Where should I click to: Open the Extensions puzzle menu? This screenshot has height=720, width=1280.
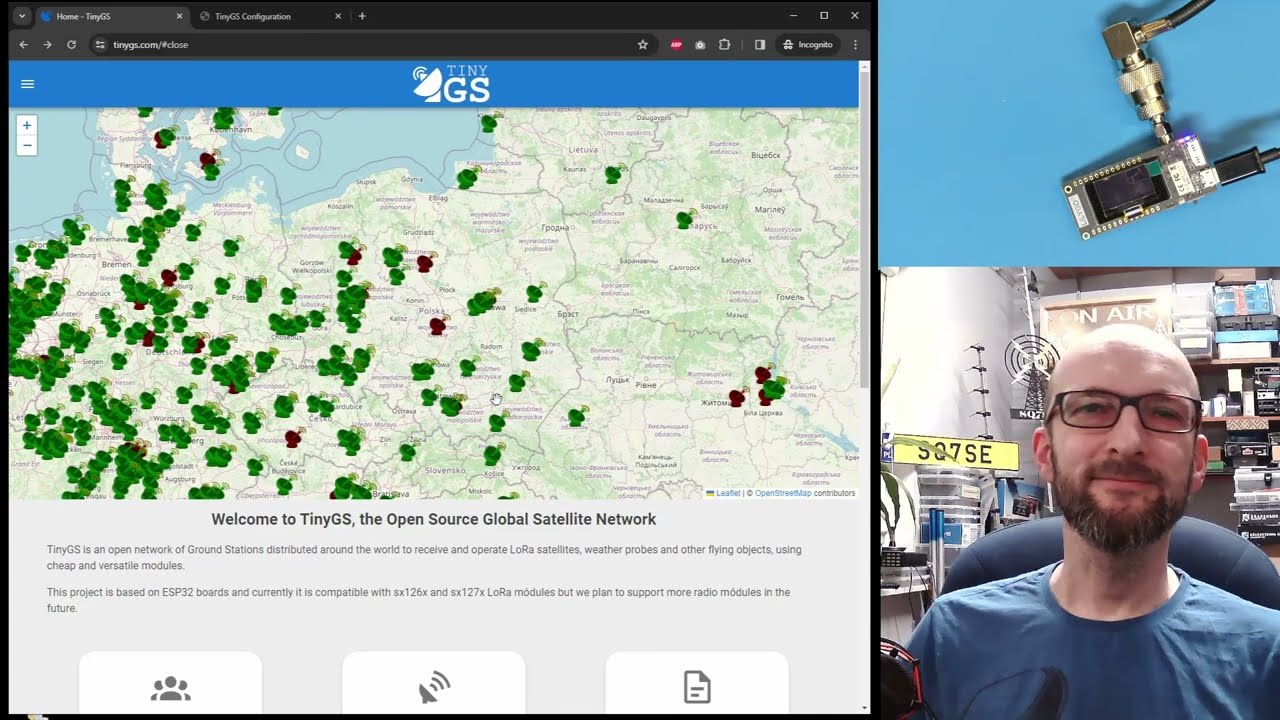coord(725,44)
